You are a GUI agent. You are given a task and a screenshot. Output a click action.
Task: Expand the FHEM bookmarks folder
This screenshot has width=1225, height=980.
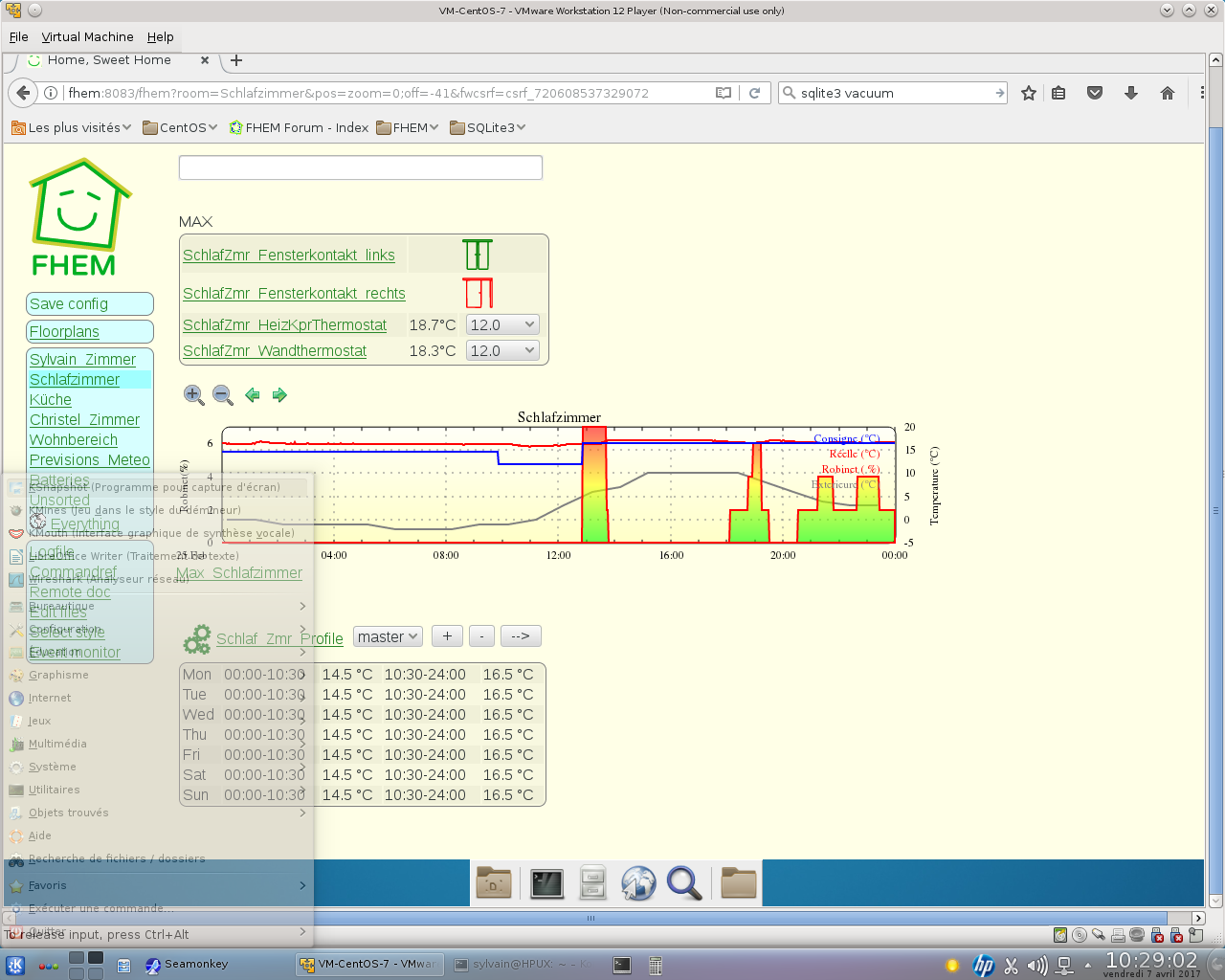tap(408, 127)
